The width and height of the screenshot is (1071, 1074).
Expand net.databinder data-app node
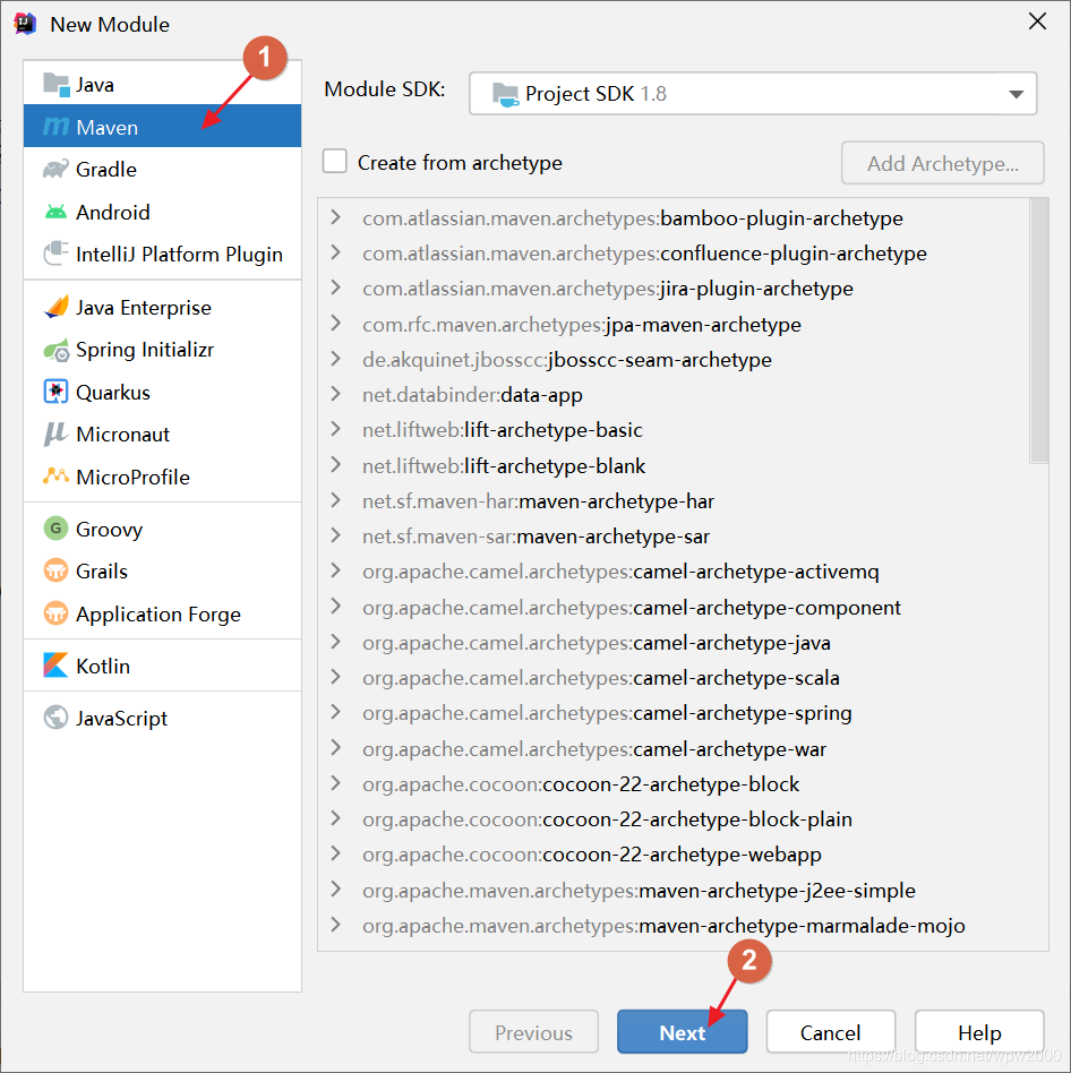336,394
